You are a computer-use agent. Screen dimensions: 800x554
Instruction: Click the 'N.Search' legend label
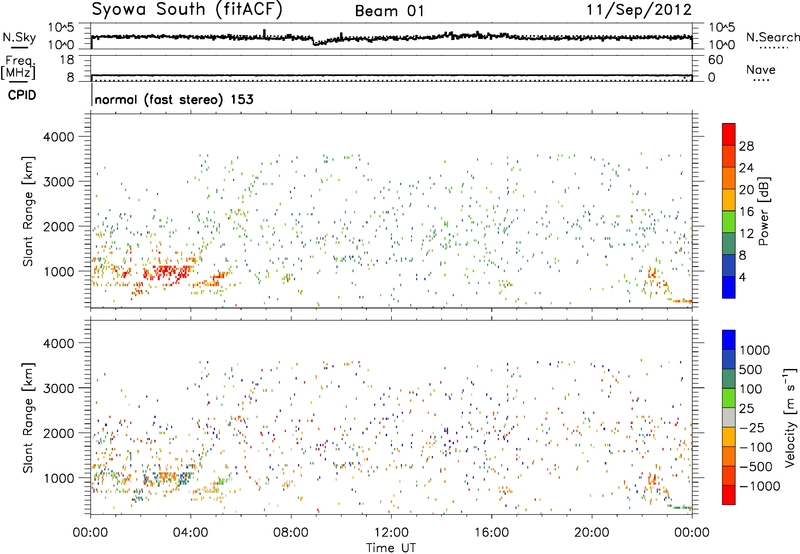[x=772, y=37]
